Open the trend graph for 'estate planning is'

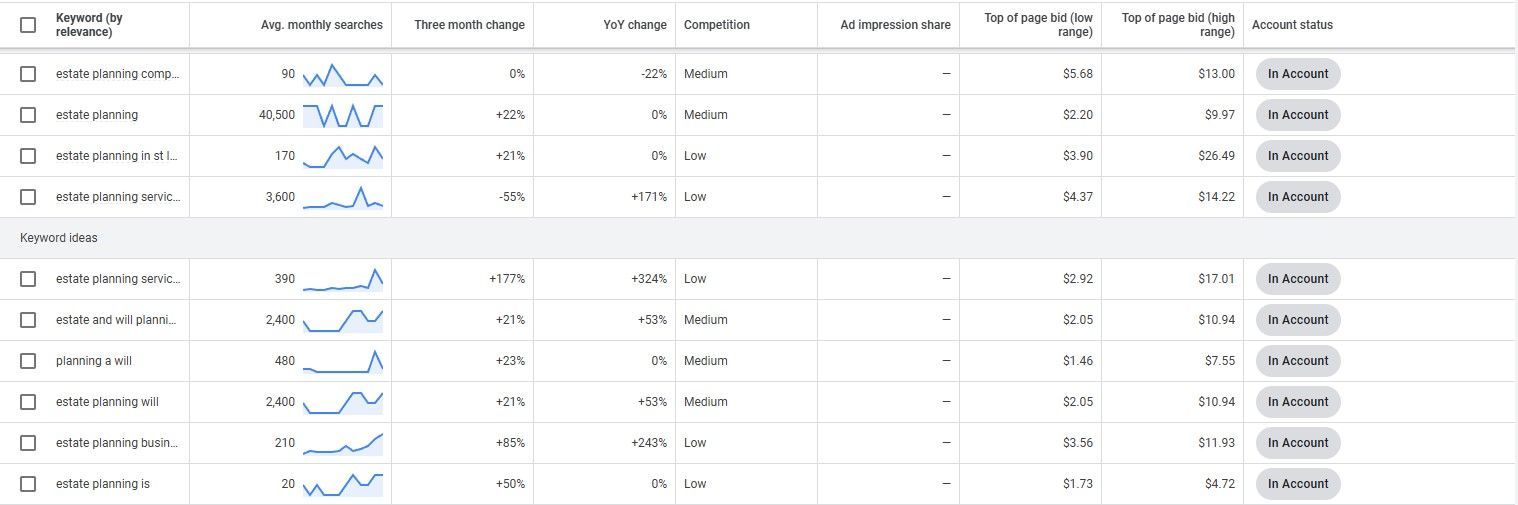pyautogui.click(x=343, y=484)
